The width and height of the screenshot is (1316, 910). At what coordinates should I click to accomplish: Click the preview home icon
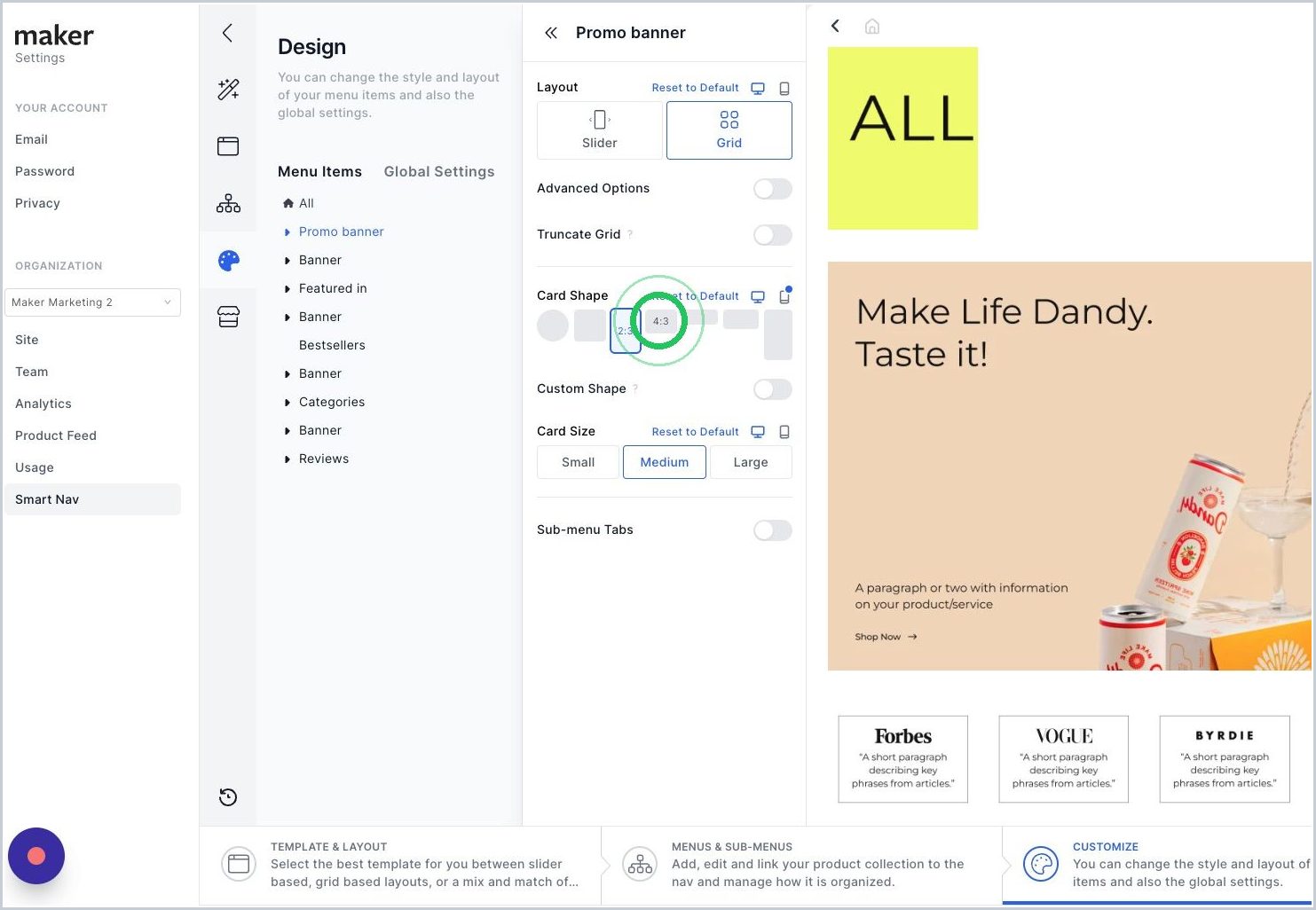point(872,27)
